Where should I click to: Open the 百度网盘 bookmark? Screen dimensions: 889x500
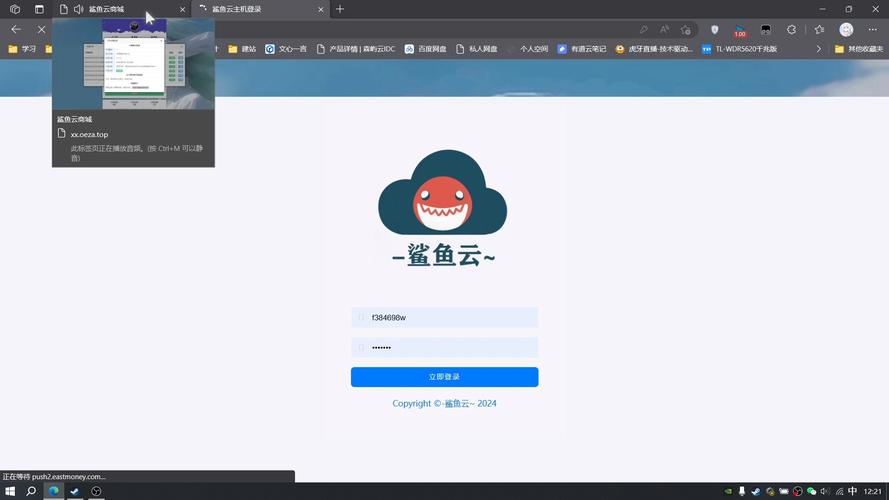coord(425,49)
